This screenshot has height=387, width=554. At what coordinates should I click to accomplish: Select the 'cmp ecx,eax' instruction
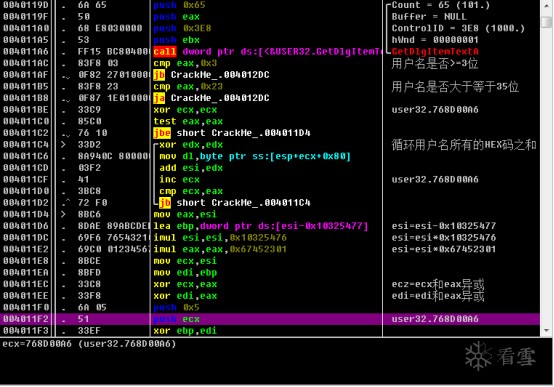click(191, 191)
